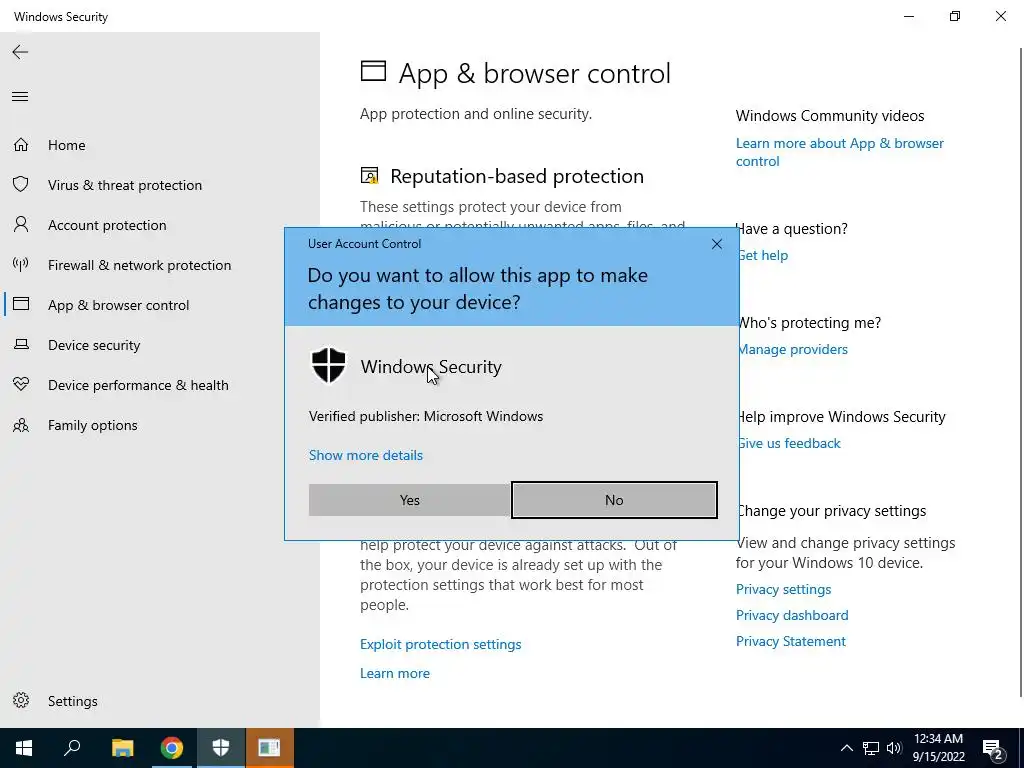Open Manage providers link
This screenshot has height=768, width=1024.
[x=792, y=349]
